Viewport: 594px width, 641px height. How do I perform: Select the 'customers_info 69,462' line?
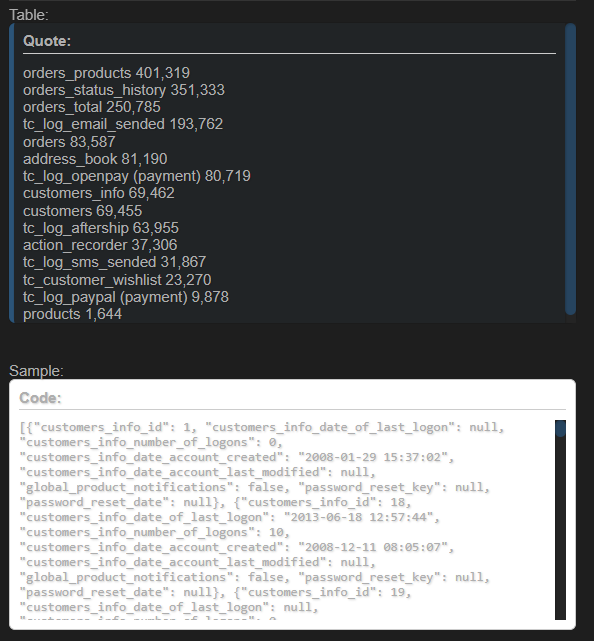pyautogui.click(x=99, y=193)
